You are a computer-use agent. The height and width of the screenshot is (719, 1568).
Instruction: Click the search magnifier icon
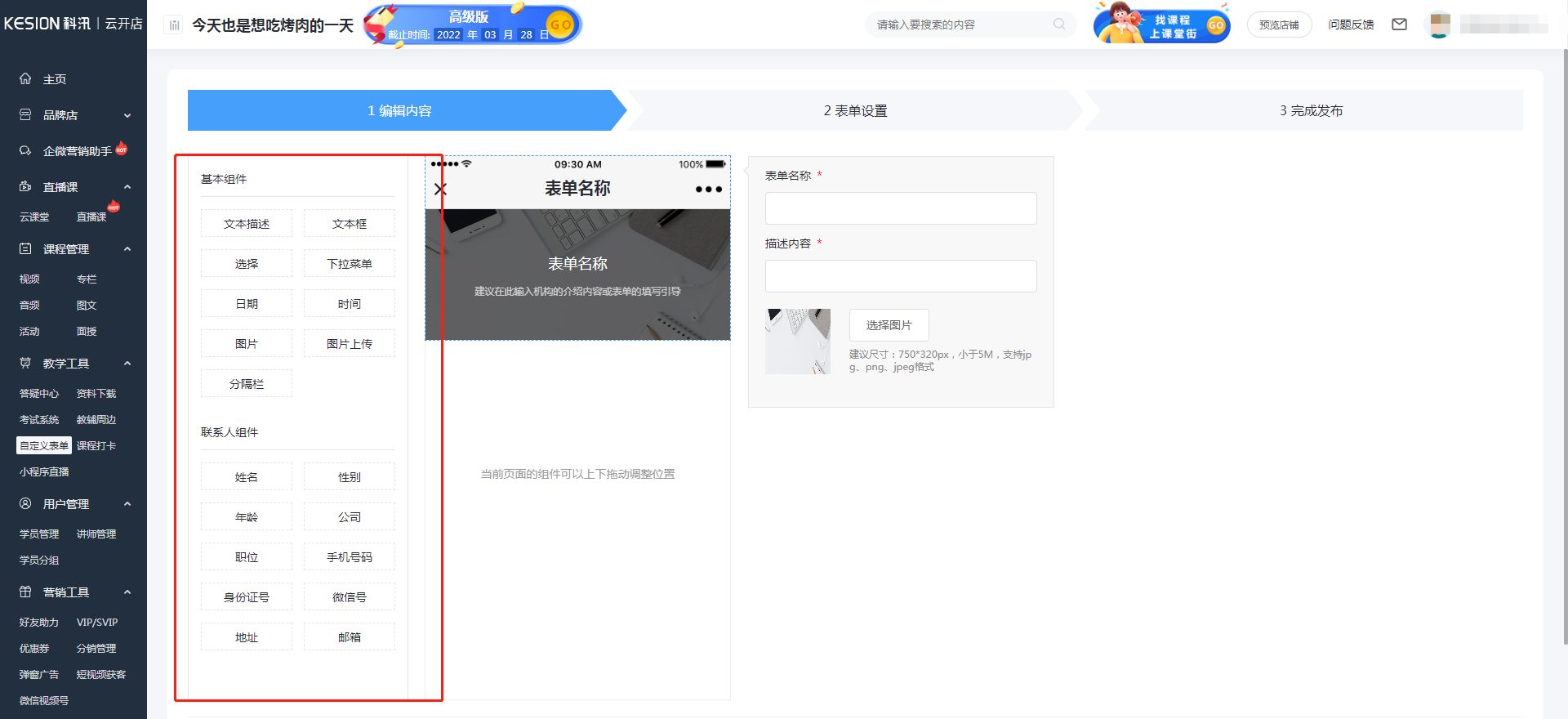tap(1059, 25)
